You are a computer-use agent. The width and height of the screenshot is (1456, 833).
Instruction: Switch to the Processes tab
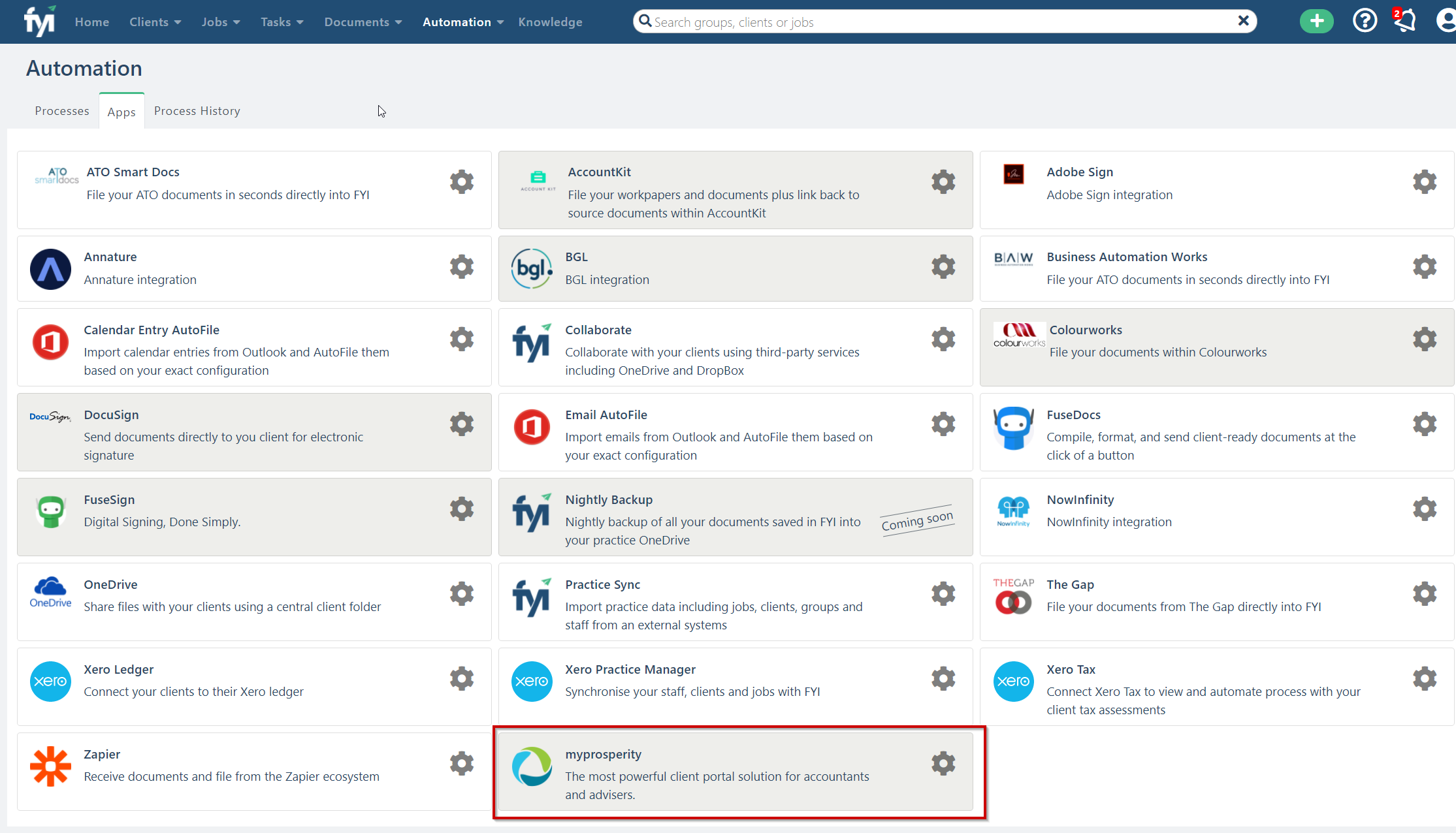click(61, 111)
